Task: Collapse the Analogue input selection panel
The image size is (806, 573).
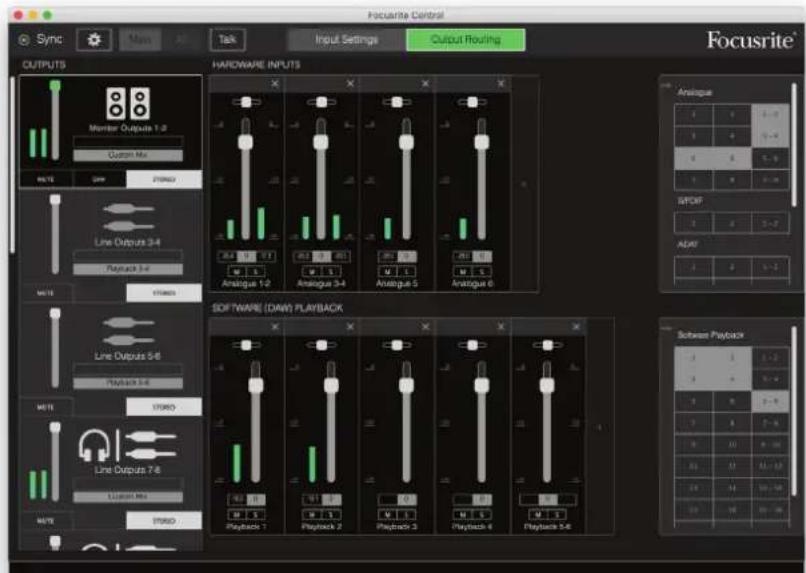Action: pos(667,85)
